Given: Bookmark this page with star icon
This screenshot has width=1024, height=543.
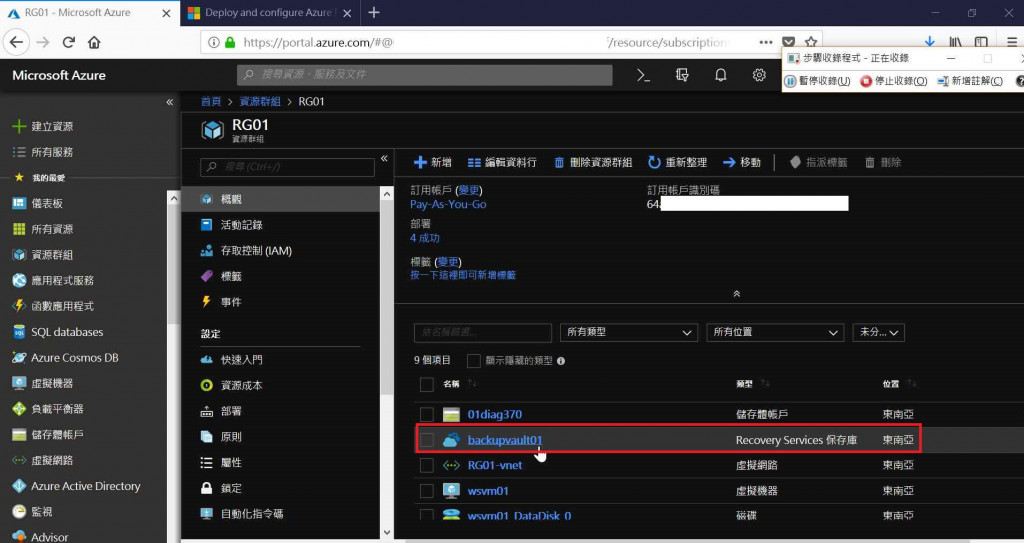Looking at the screenshot, I should 811,42.
